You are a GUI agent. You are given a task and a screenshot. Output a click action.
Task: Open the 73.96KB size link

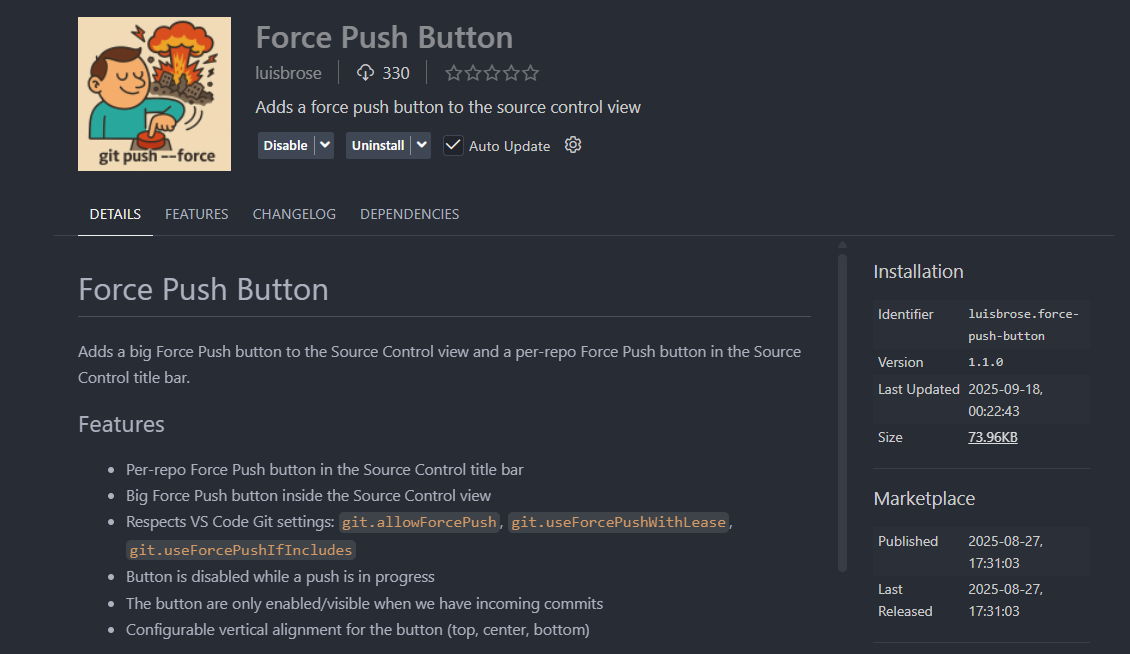click(992, 437)
